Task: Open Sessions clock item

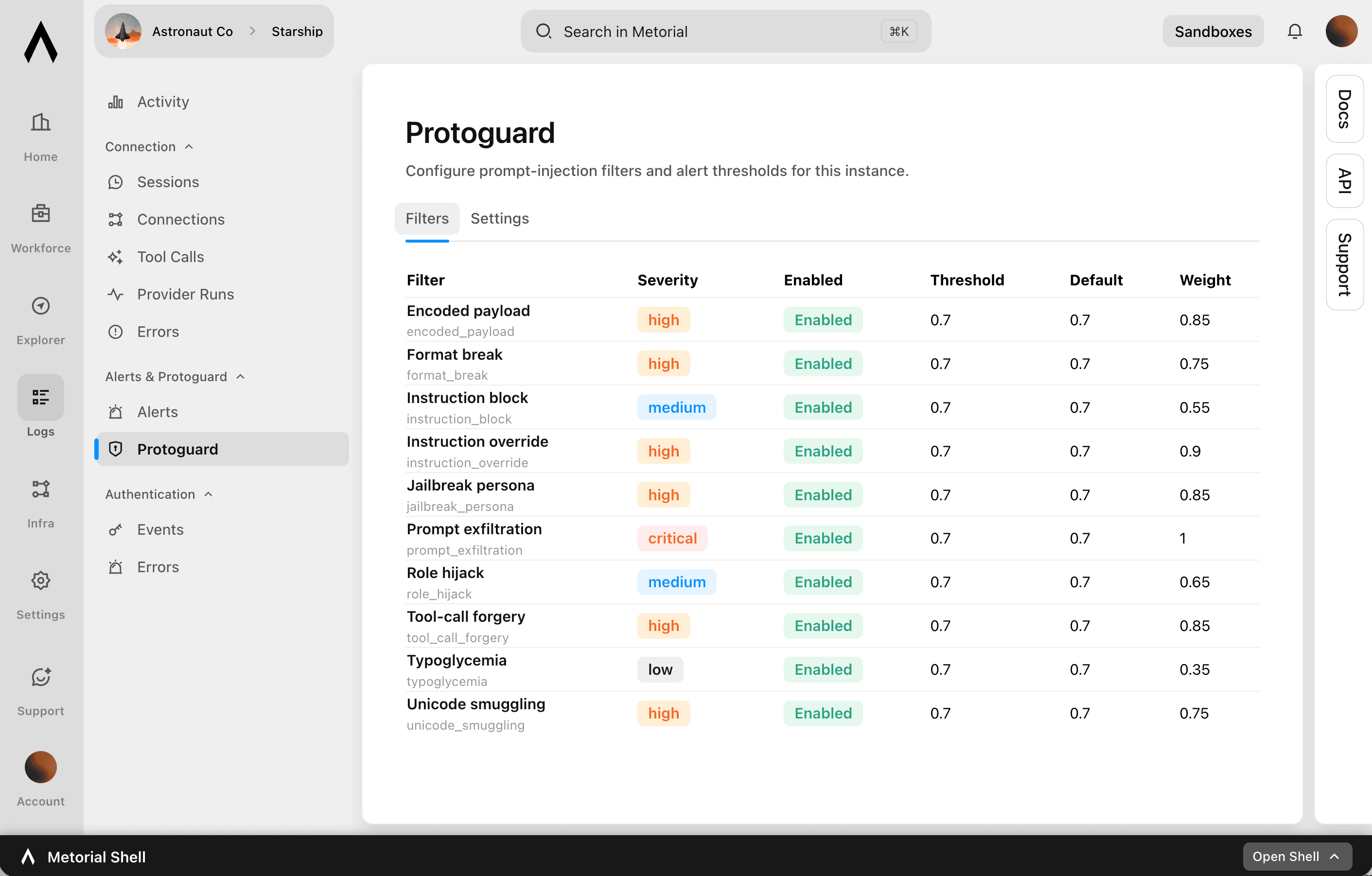Action: 222,182
